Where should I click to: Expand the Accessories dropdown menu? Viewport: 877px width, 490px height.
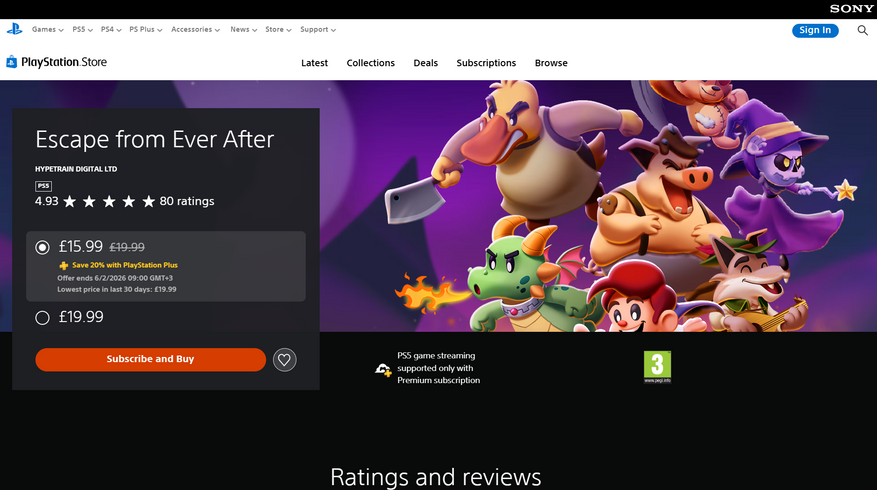click(195, 30)
